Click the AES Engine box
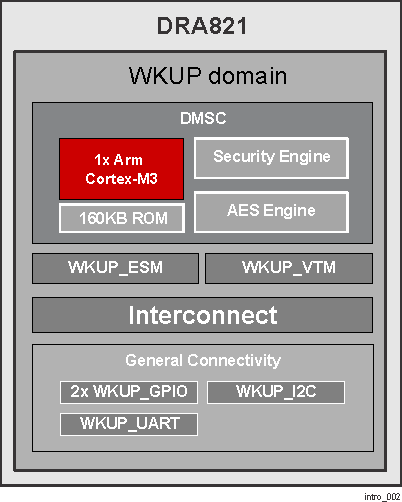402x502 pixels. point(271,212)
